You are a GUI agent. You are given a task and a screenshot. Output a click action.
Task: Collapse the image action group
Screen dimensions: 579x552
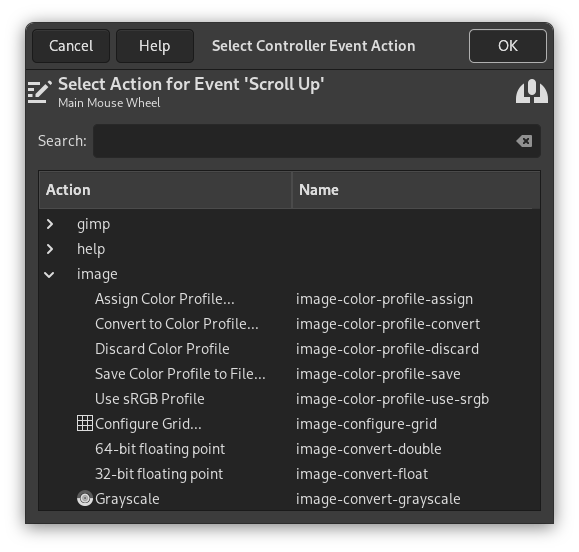tap(49, 274)
